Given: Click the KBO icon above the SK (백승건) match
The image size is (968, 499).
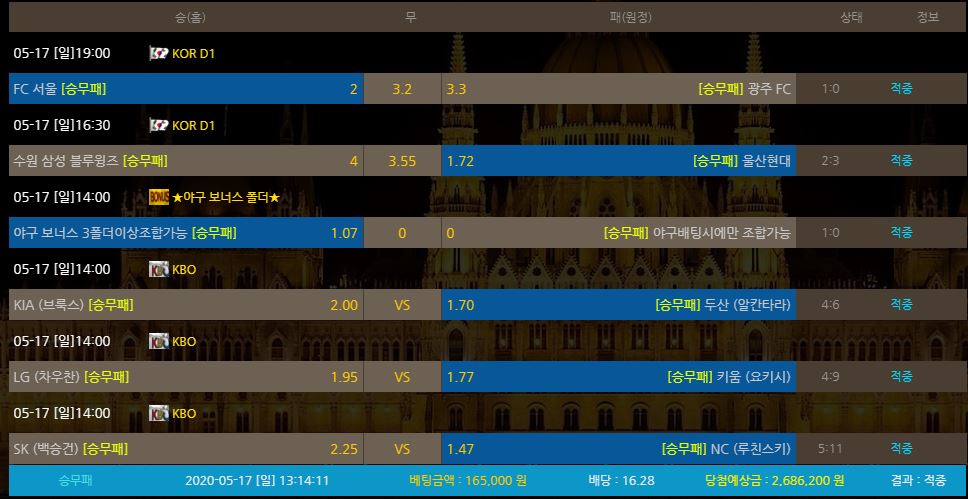Looking at the screenshot, I should pyautogui.click(x=158, y=413).
